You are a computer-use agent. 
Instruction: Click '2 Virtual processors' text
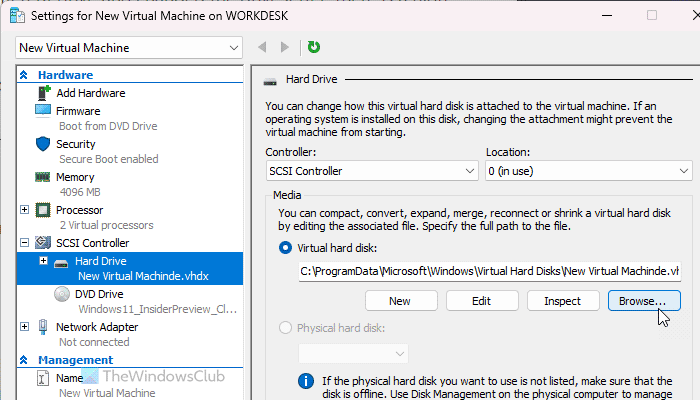click(x=106, y=225)
